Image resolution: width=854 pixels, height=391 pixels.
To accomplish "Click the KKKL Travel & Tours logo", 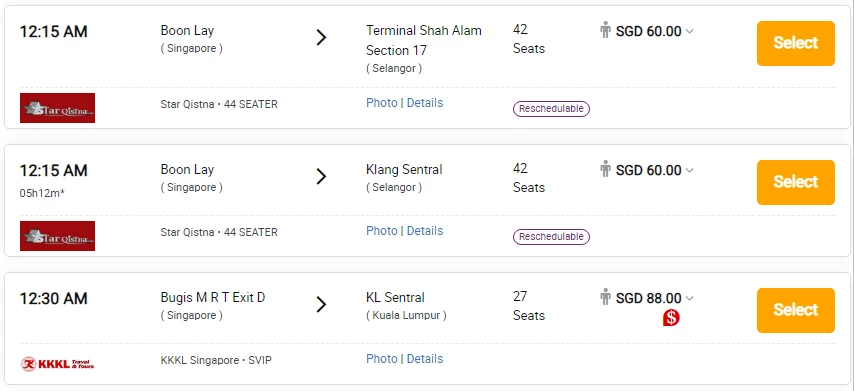I will tap(57, 364).
